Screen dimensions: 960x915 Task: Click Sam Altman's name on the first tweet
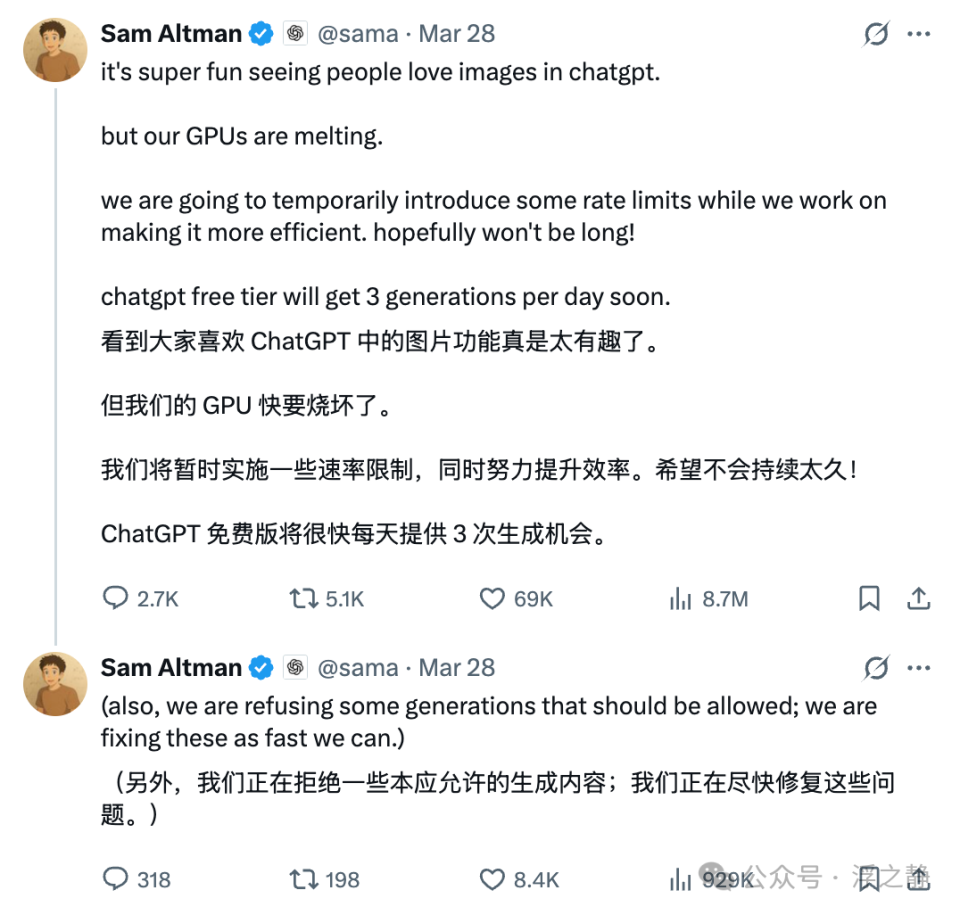click(x=170, y=32)
